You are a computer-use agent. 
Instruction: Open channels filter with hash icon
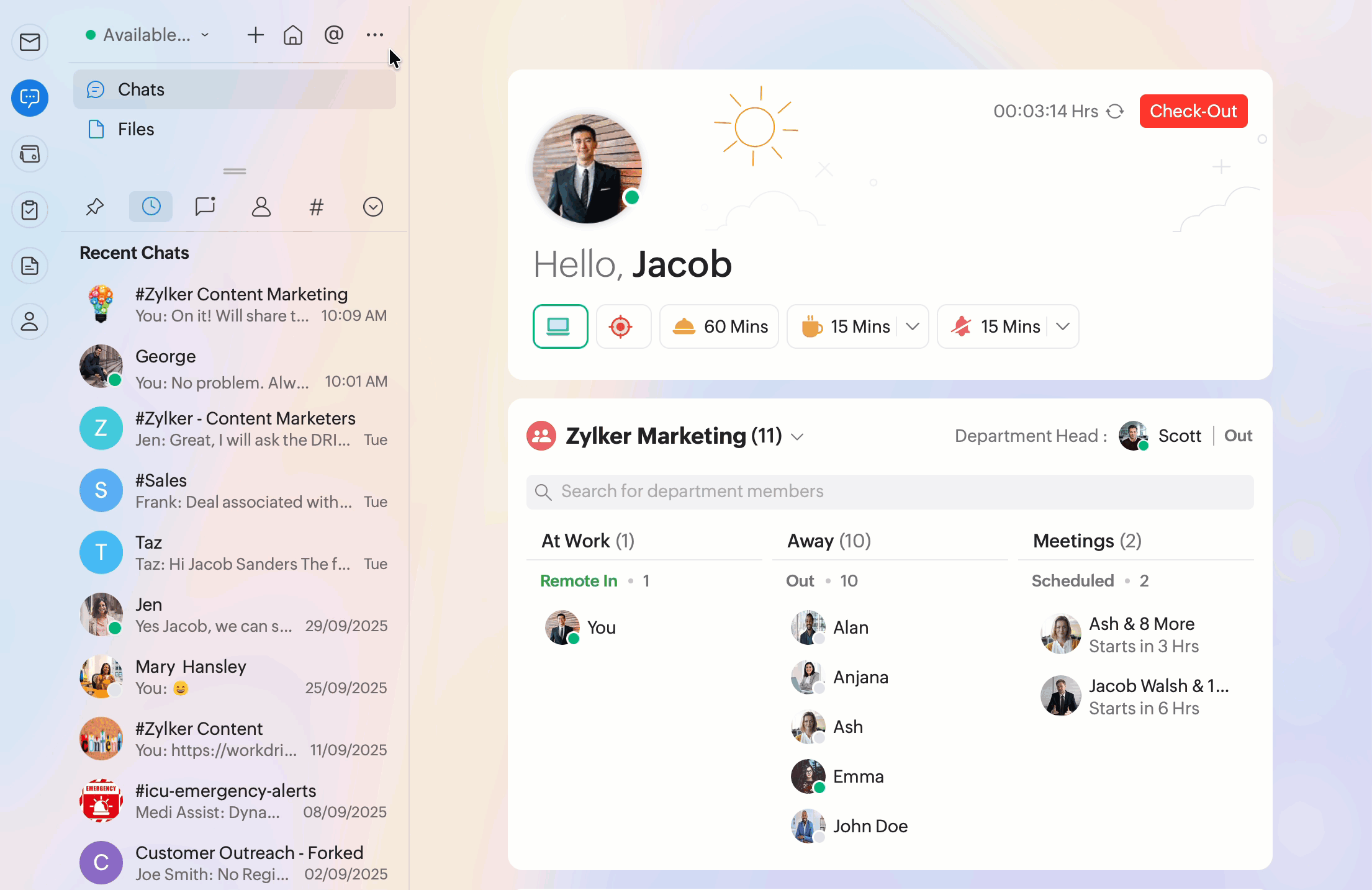point(316,207)
